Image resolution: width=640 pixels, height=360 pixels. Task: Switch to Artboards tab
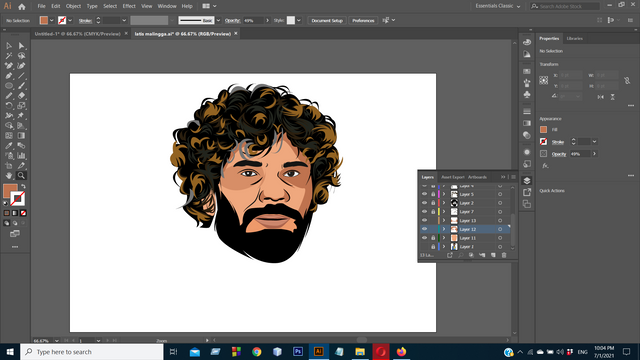[477, 177]
